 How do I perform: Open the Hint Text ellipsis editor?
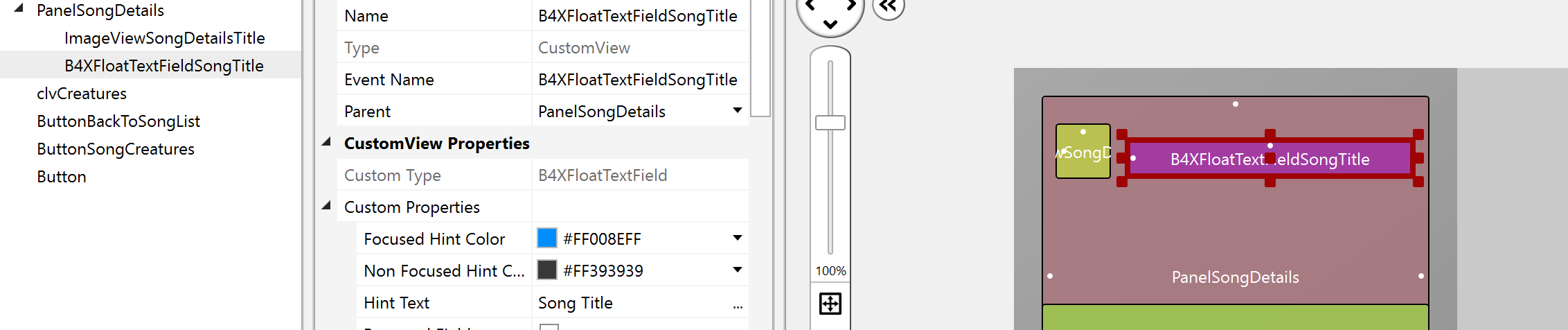click(x=738, y=304)
